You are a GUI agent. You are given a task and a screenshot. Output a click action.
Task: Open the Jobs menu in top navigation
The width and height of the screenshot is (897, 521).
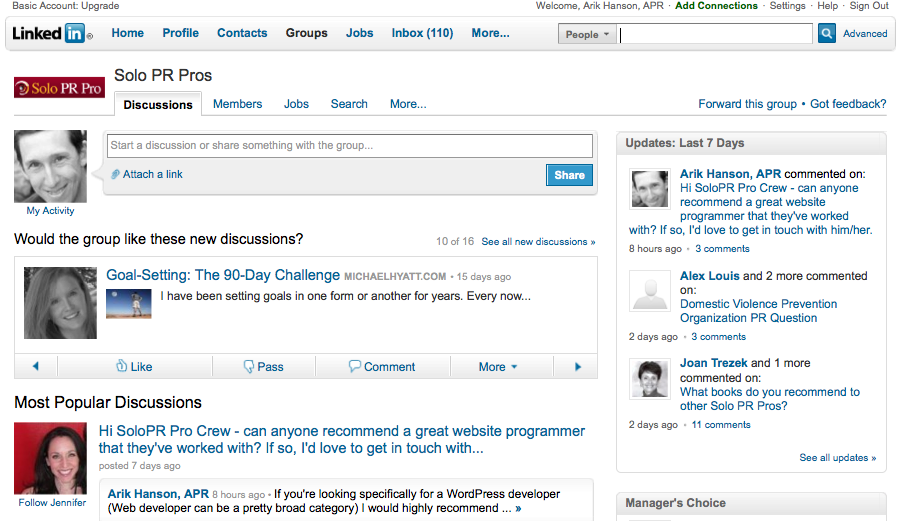(359, 33)
